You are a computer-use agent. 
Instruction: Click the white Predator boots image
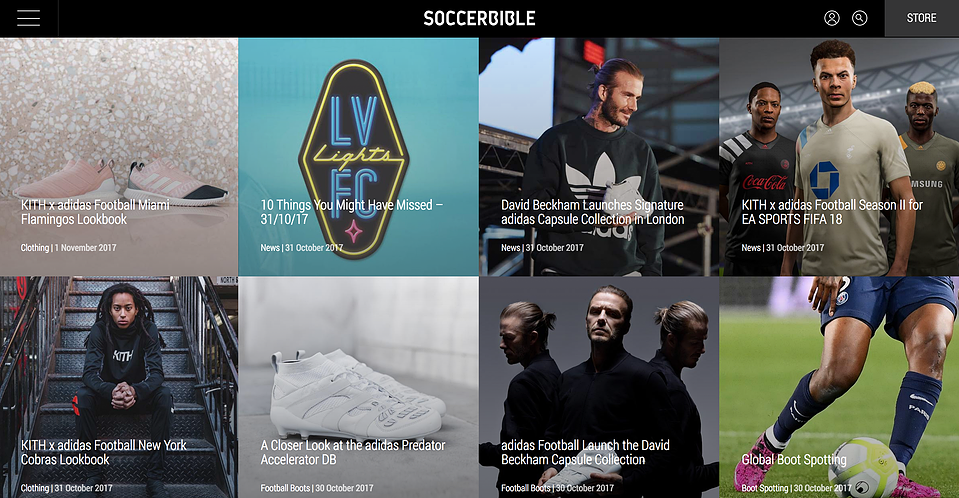pyautogui.click(x=358, y=392)
